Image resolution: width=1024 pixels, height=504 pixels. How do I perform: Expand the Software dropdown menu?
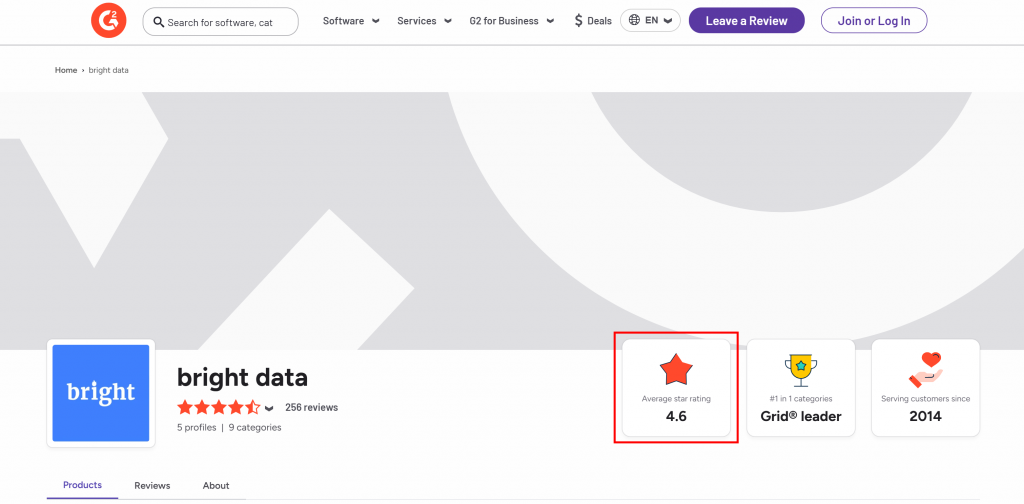[x=351, y=21]
